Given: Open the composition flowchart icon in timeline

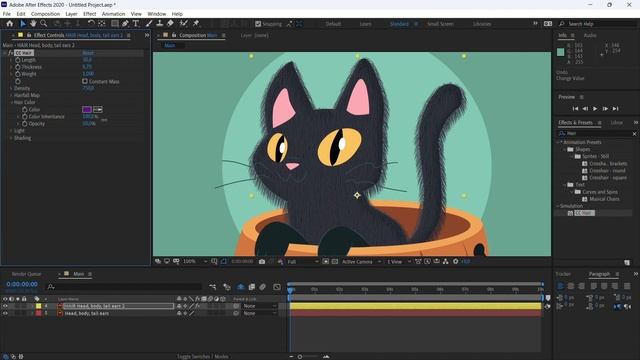Looking at the screenshot, I should (x=212, y=287).
